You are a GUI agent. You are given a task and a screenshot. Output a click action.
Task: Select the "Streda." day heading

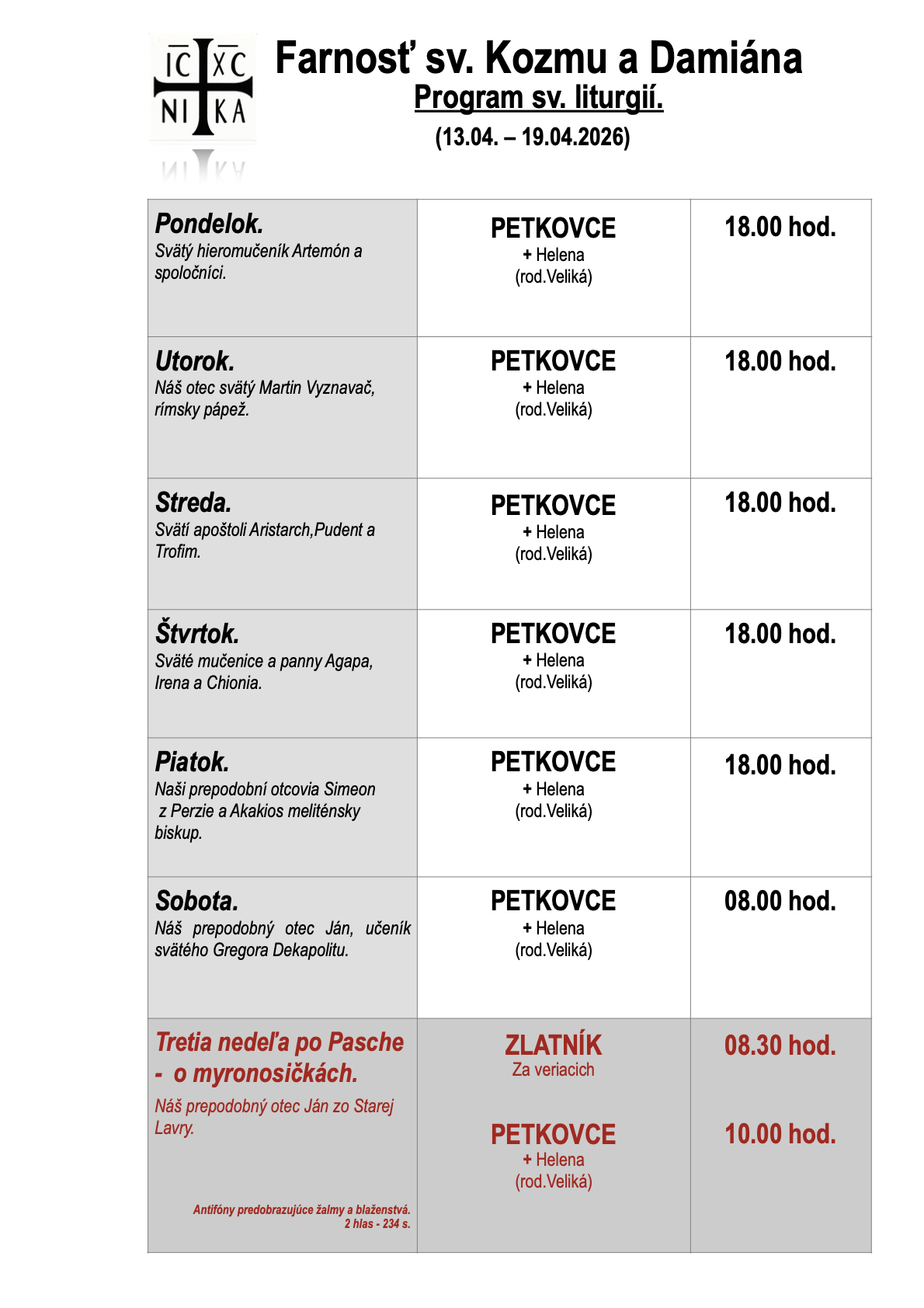tap(193, 503)
